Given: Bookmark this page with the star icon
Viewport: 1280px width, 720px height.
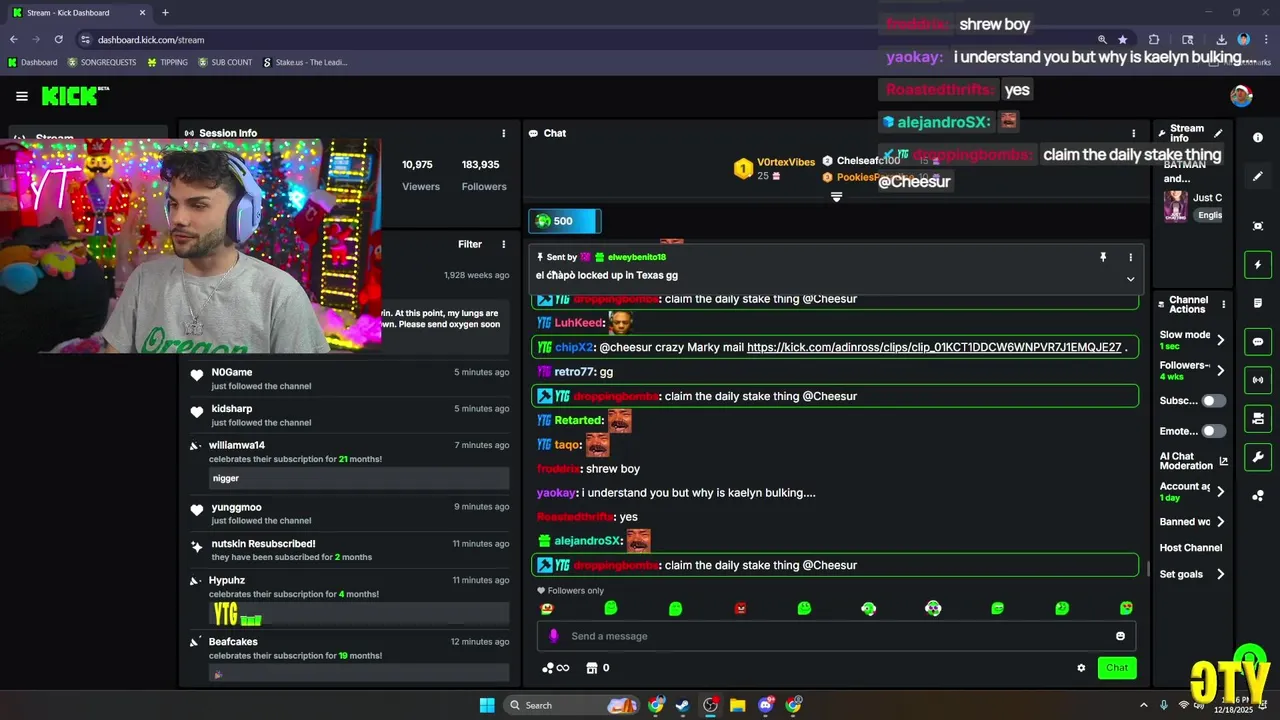Looking at the screenshot, I should 1123,40.
